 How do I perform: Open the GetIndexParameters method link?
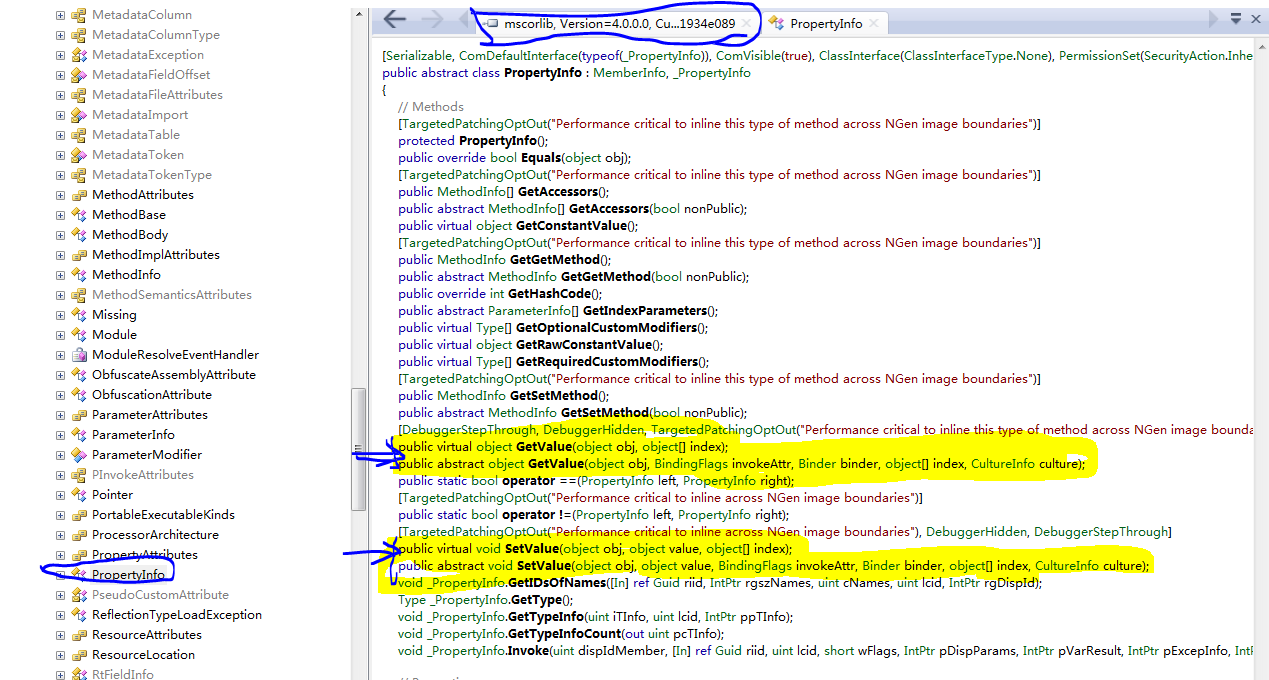point(645,311)
